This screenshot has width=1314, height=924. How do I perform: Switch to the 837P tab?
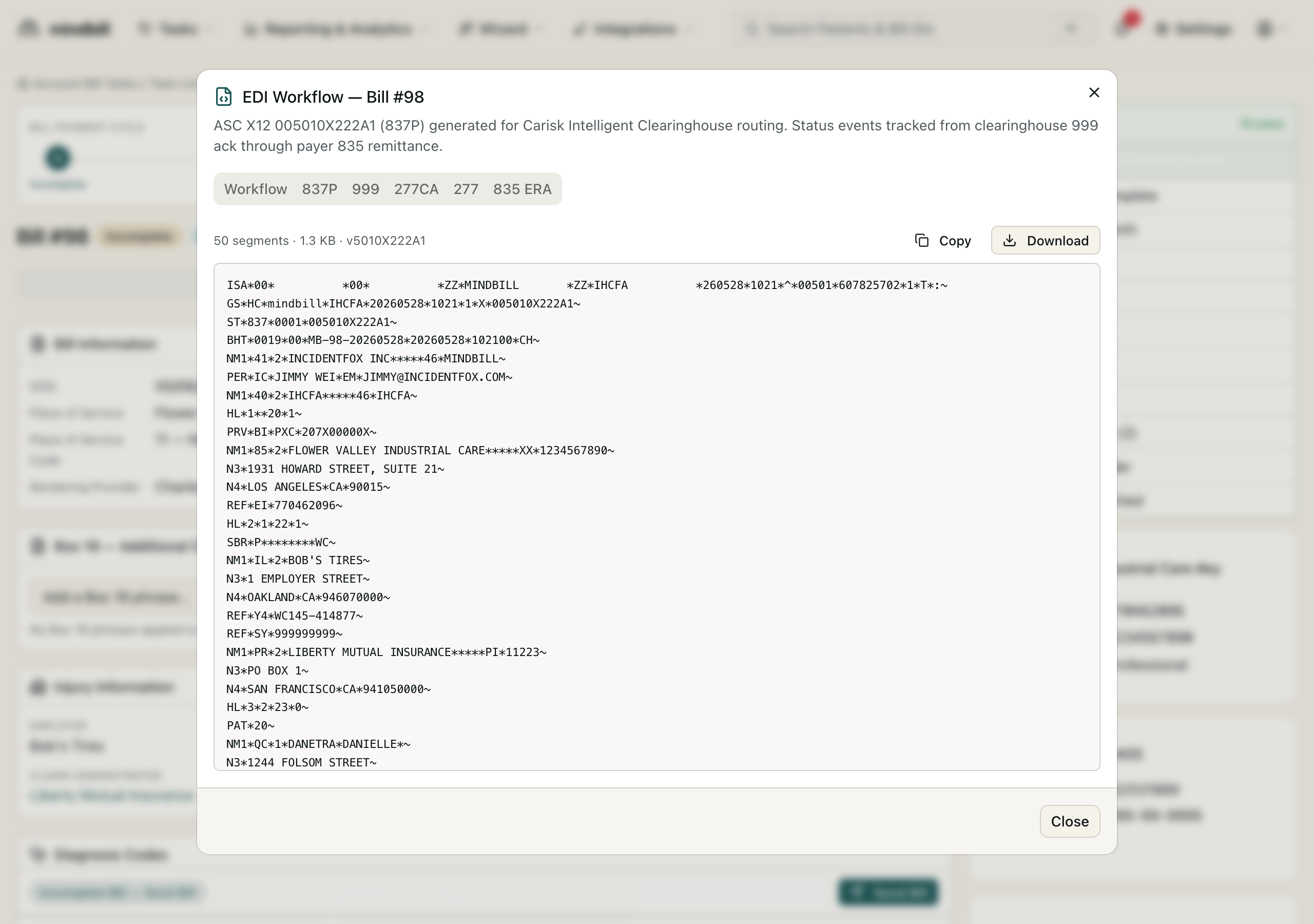[319, 189]
